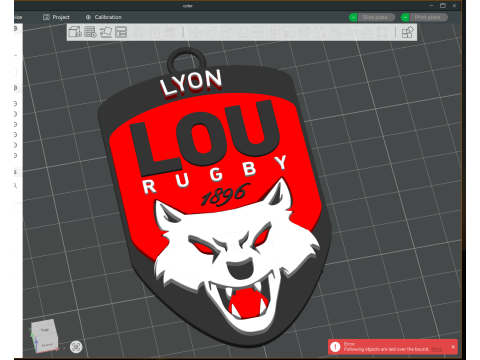Select the greyed Color painting bucket icon
The image size is (480, 360).
335,32
